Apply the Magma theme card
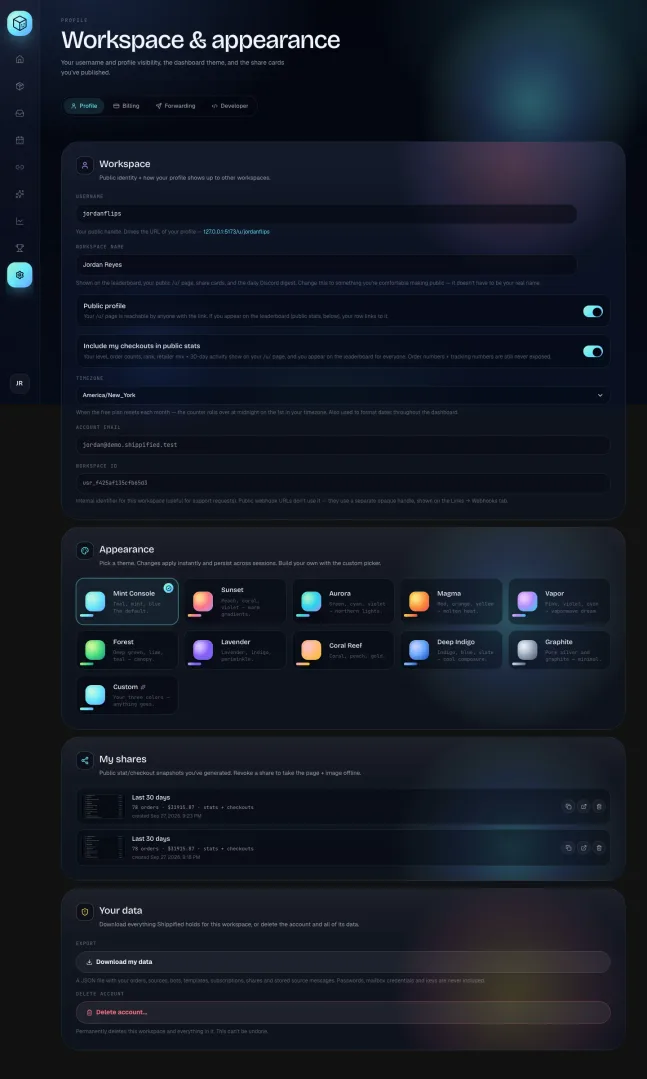647x1079 pixels. [451, 601]
